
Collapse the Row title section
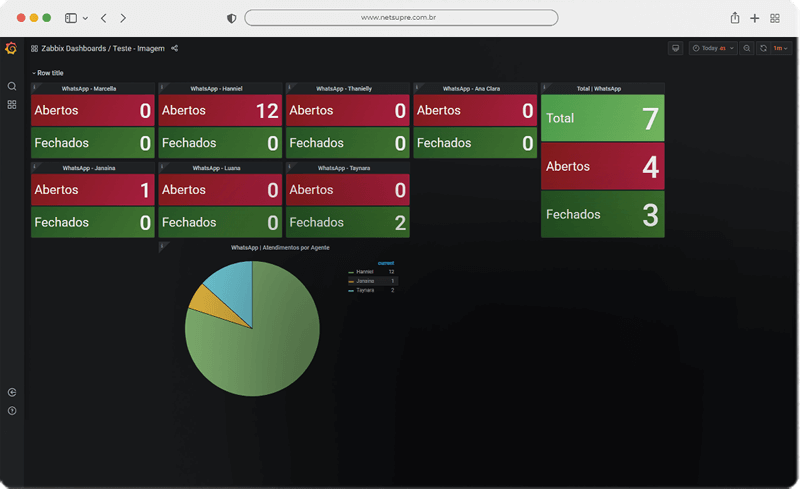click(x=48, y=73)
